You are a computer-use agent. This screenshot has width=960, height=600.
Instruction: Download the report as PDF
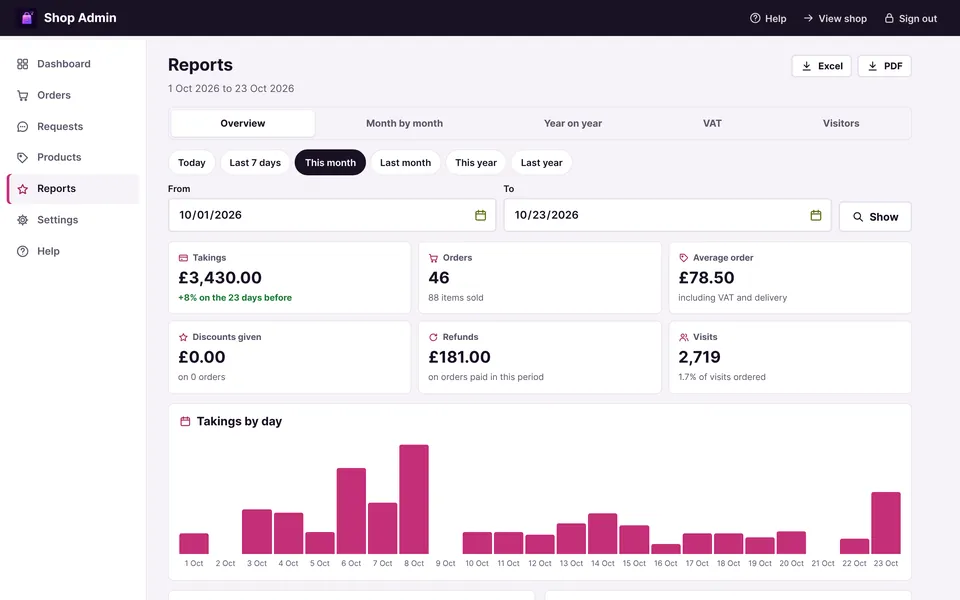[x=885, y=66]
